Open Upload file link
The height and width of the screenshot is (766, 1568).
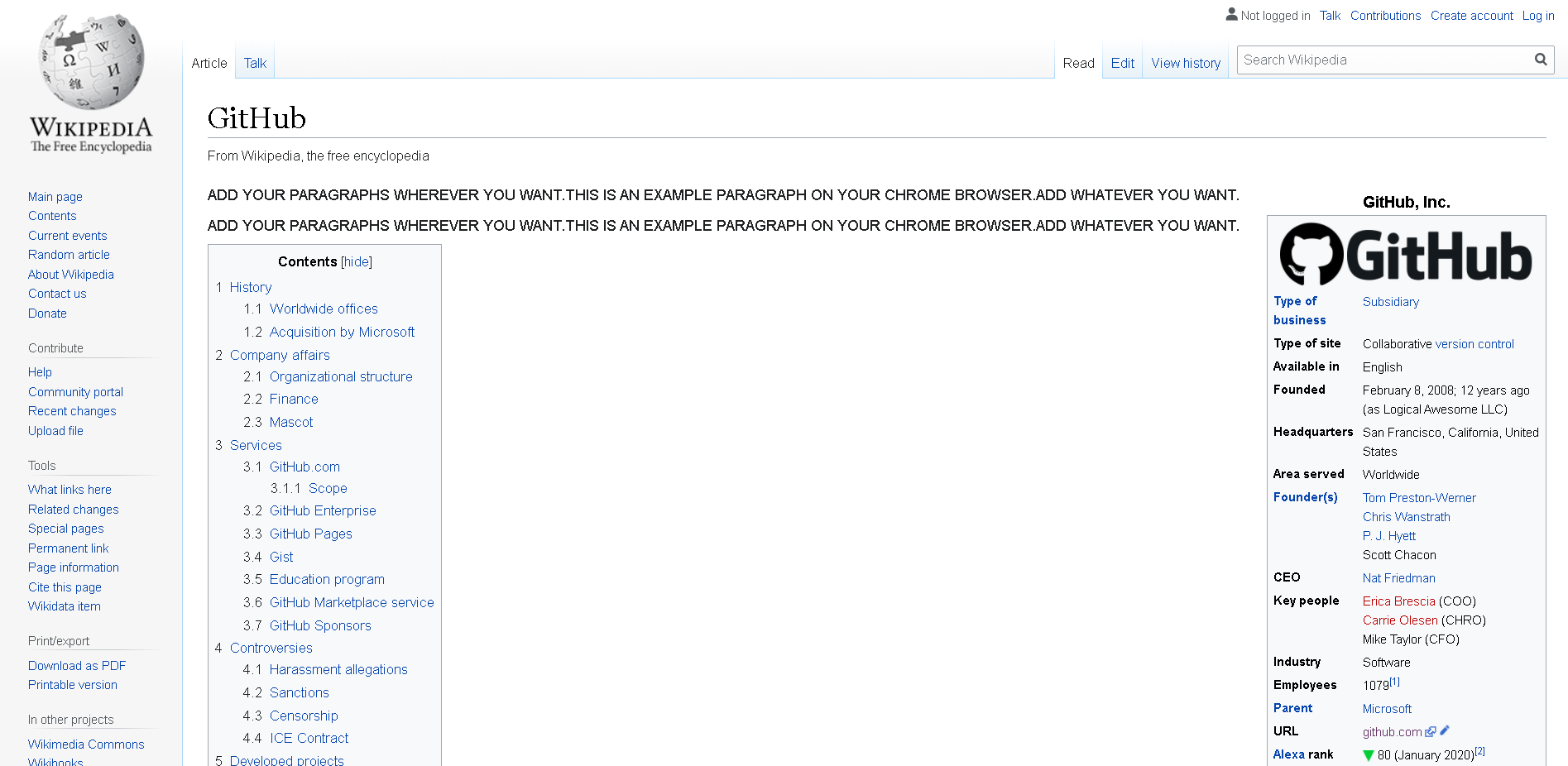[x=55, y=431]
